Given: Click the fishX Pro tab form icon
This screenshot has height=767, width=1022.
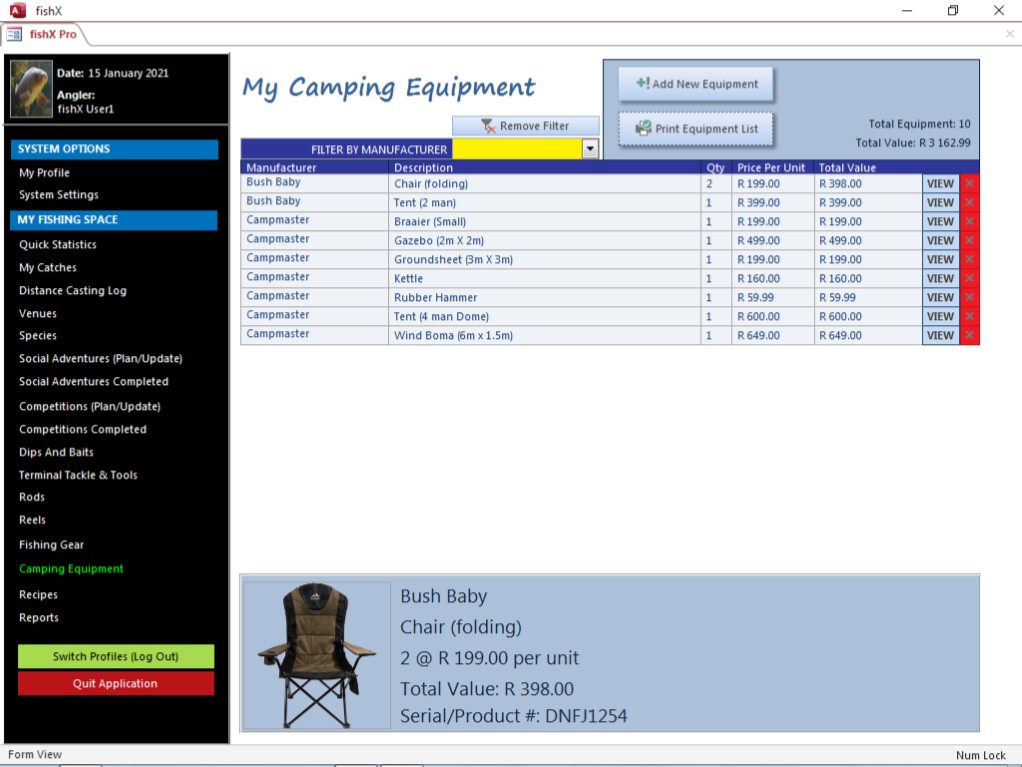Looking at the screenshot, I should (x=15, y=34).
